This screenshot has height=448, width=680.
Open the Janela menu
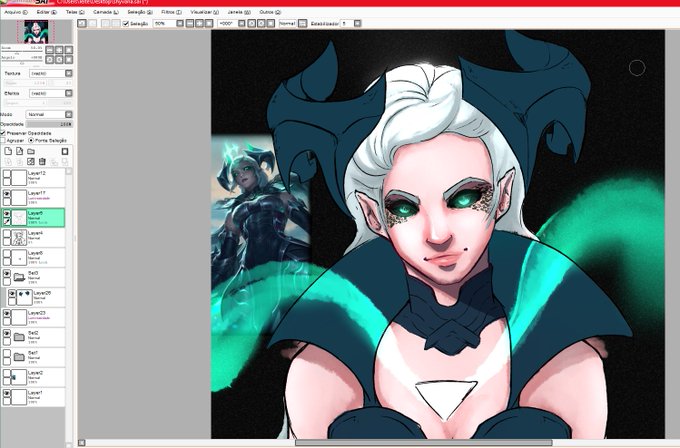click(x=239, y=12)
